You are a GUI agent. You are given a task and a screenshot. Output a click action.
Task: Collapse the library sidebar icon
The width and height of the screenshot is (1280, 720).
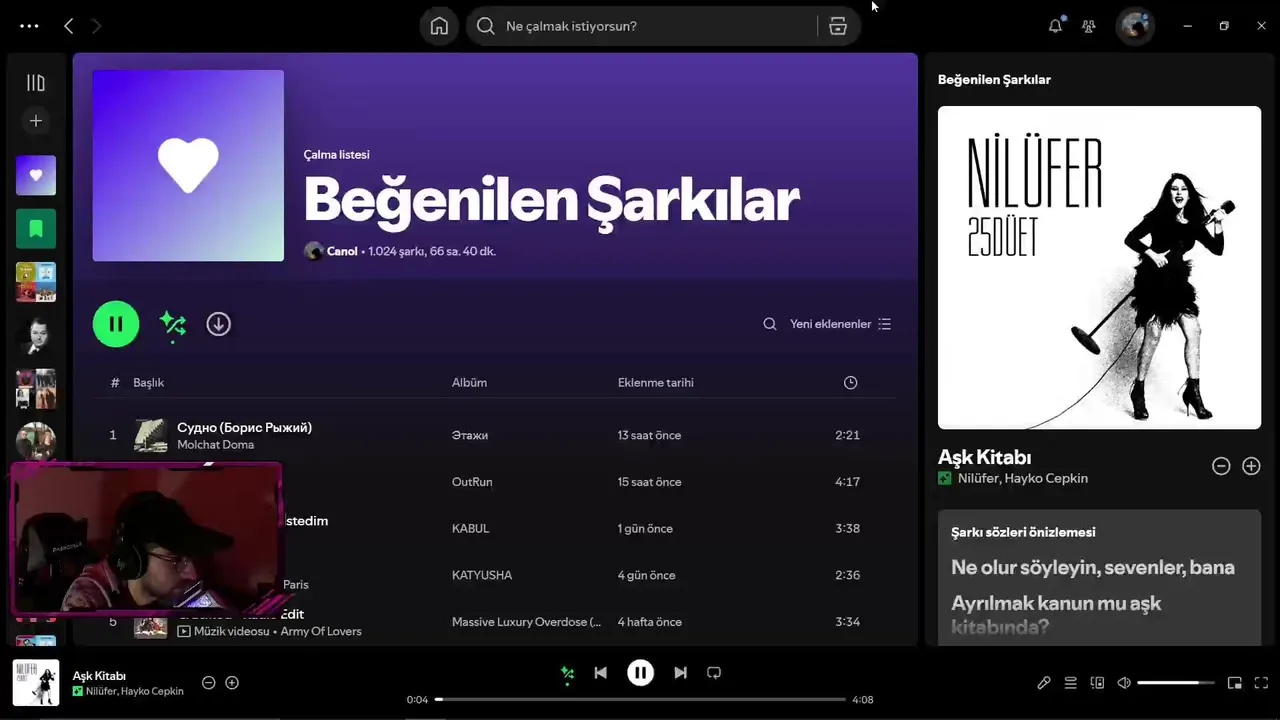click(36, 83)
